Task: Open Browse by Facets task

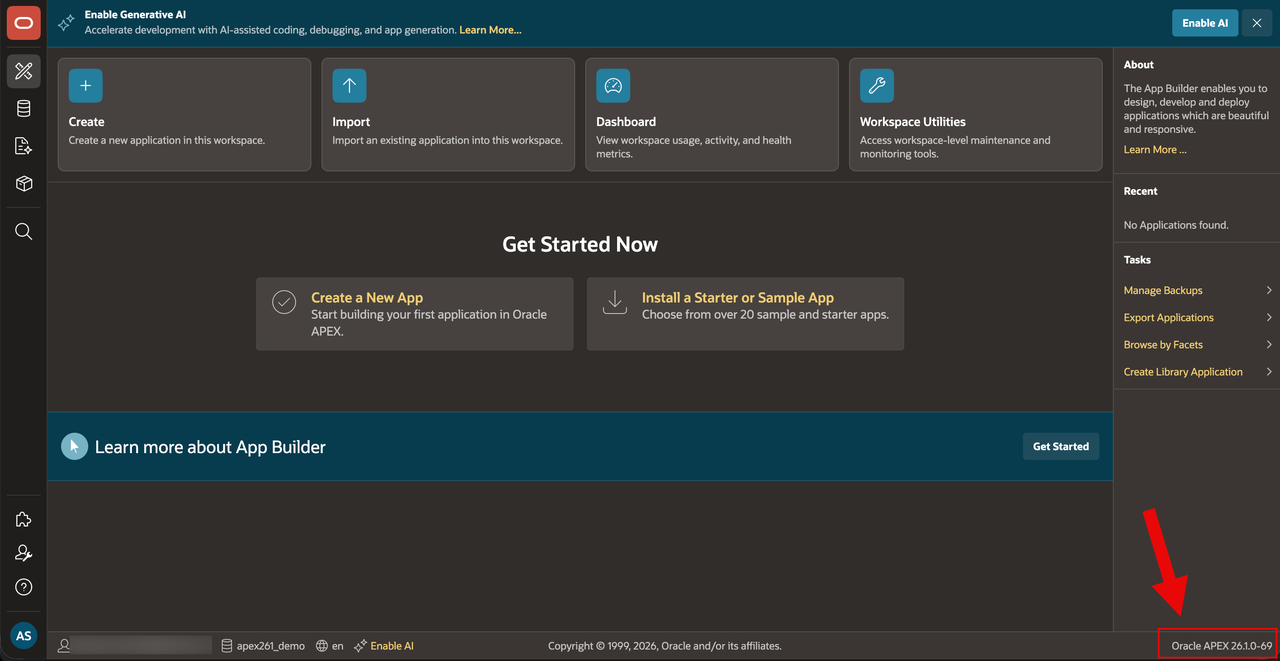Action: [1163, 344]
